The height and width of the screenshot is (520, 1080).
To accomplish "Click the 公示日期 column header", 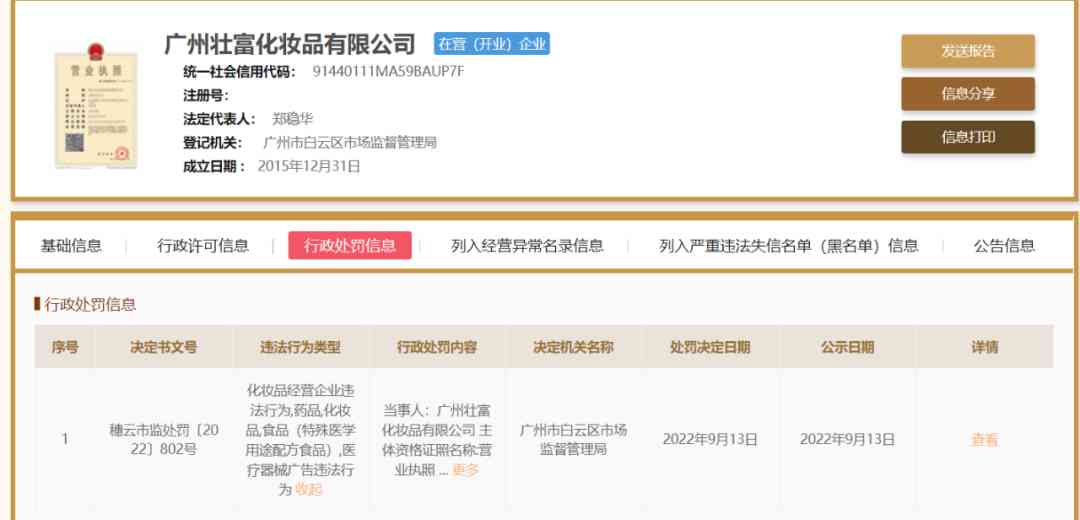I will [847, 347].
